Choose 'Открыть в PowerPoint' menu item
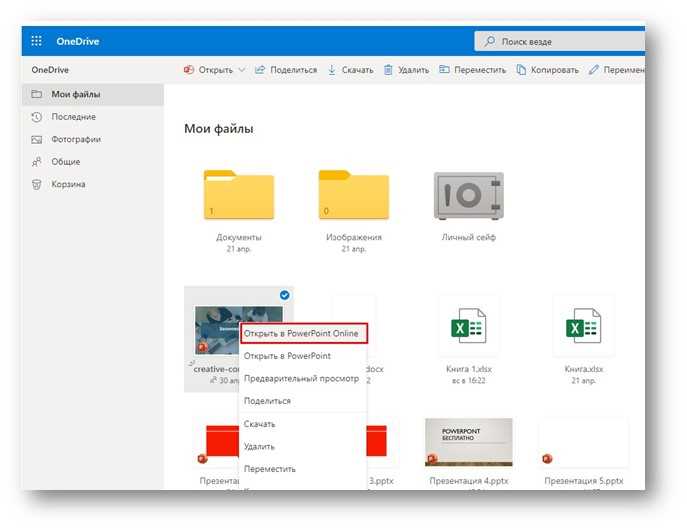687x532 pixels. (287, 356)
